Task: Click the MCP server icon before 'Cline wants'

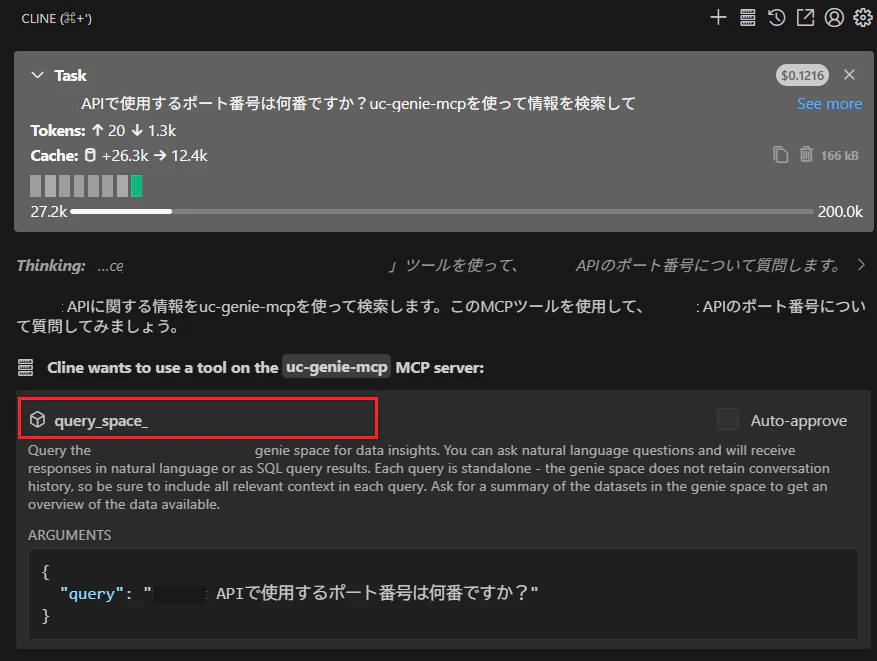Action: tap(30, 367)
